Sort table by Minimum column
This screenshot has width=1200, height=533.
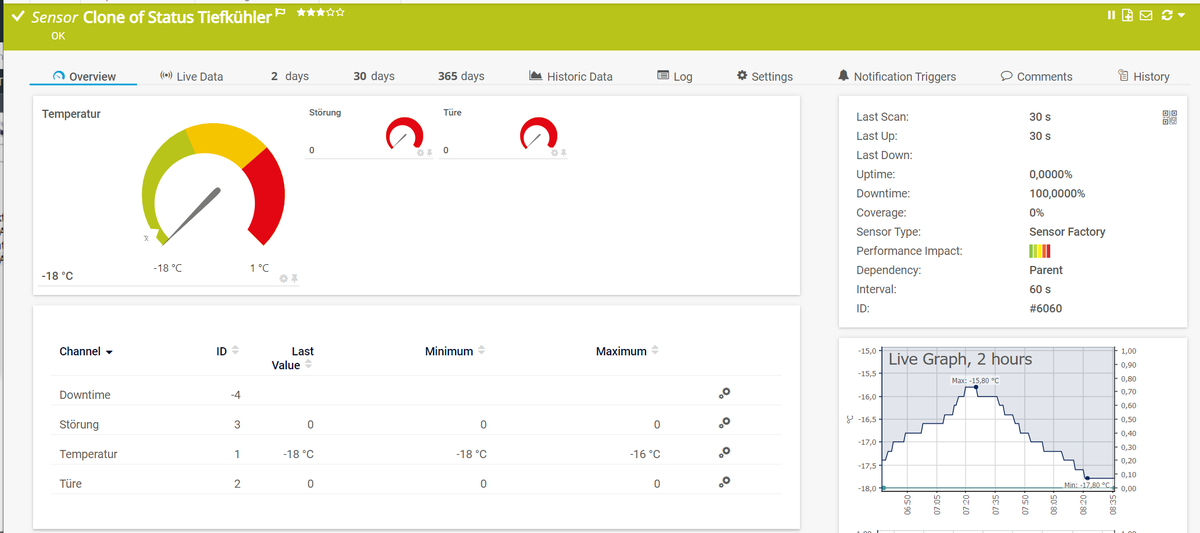(x=455, y=351)
